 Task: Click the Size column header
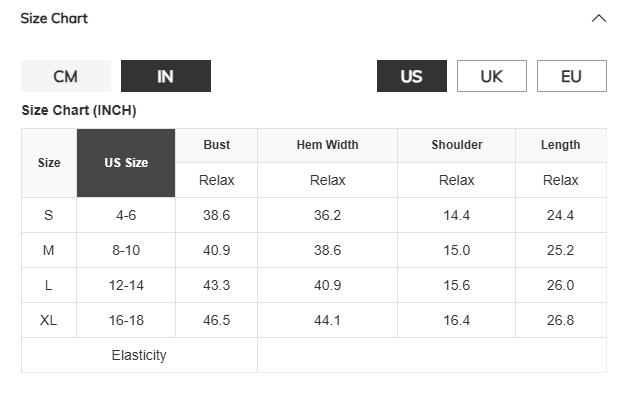pyautogui.click(x=49, y=163)
